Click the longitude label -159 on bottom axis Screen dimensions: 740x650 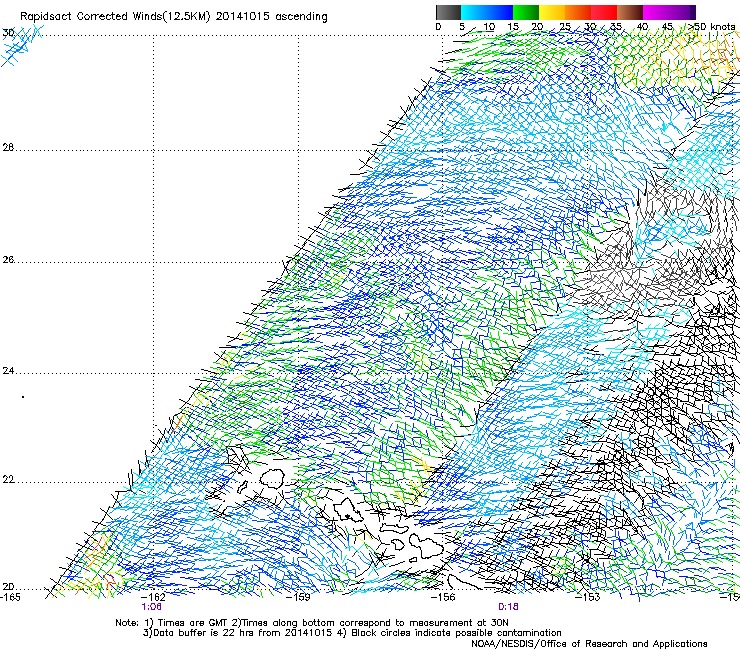point(299,597)
